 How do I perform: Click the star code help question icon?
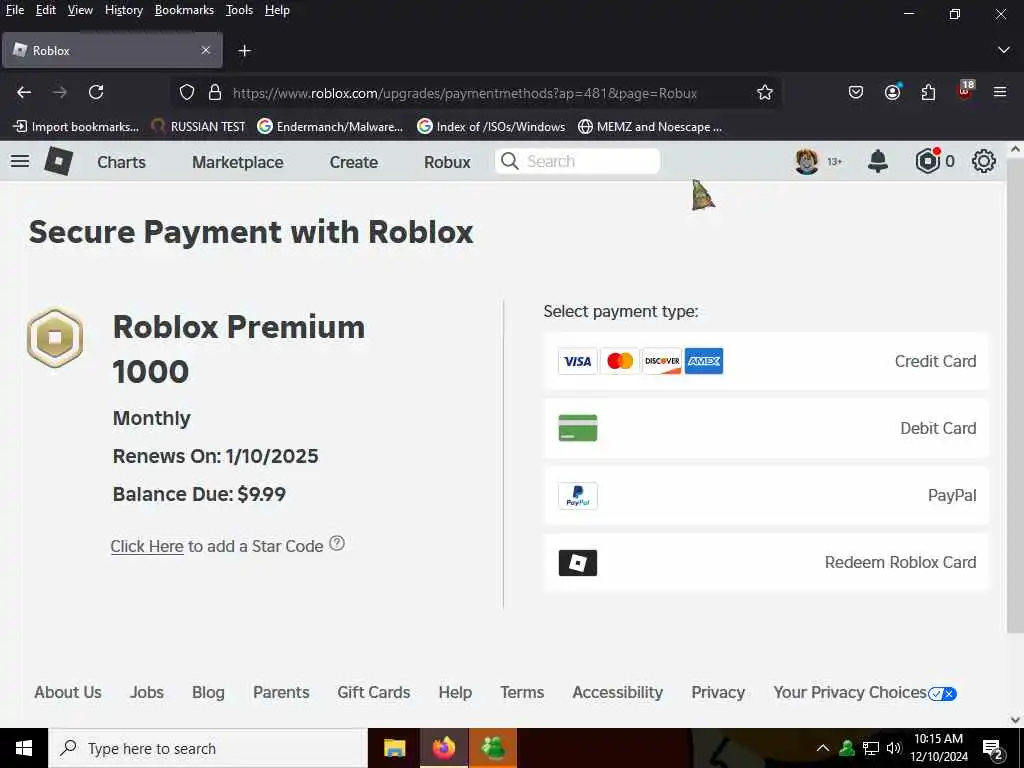coord(337,543)
